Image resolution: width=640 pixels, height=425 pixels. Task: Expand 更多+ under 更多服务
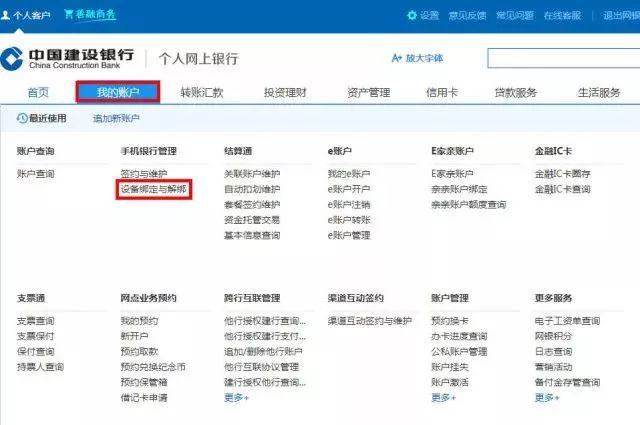547,397
